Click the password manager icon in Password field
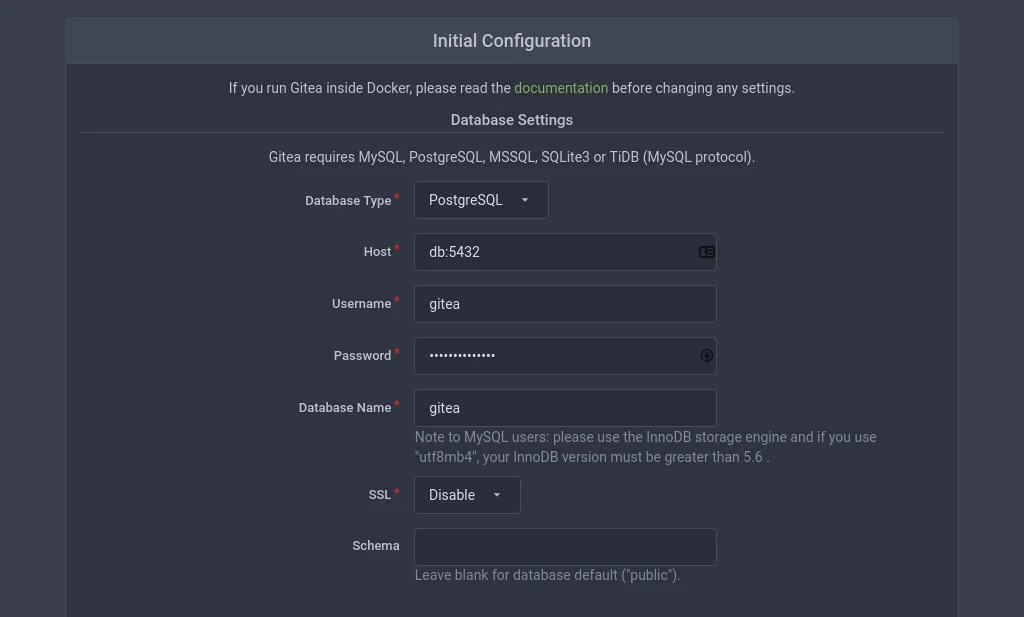The width and height of the screenshot is (1024, 617). (x=707, y=356)
